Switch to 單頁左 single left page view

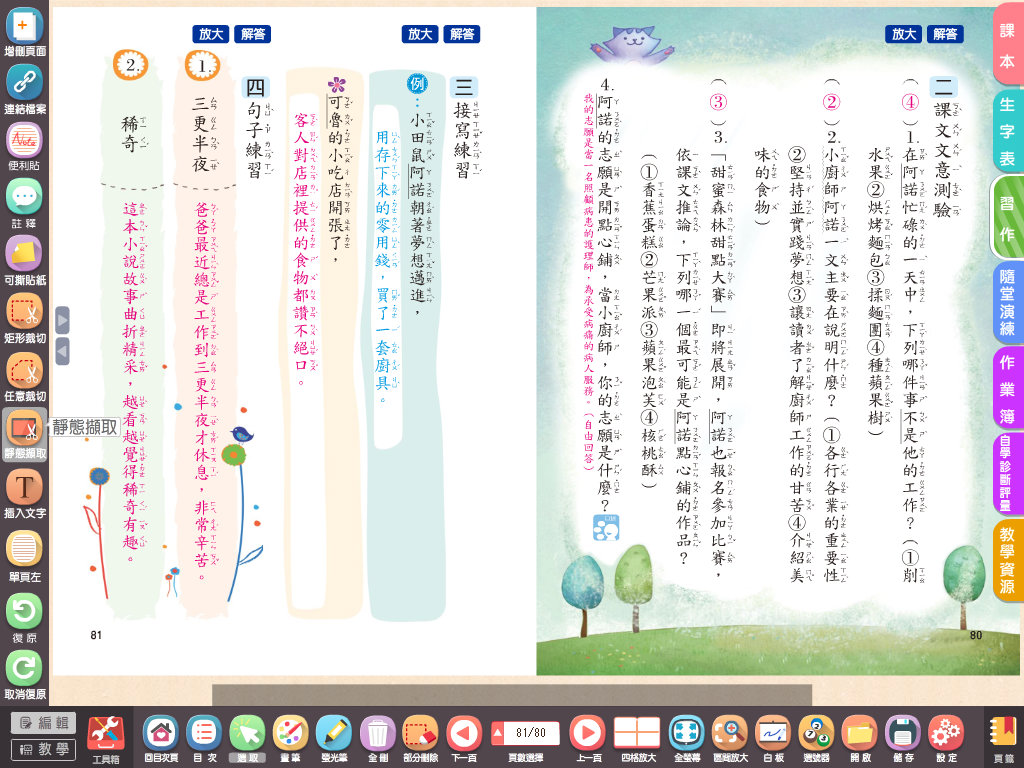coord(24,556)
